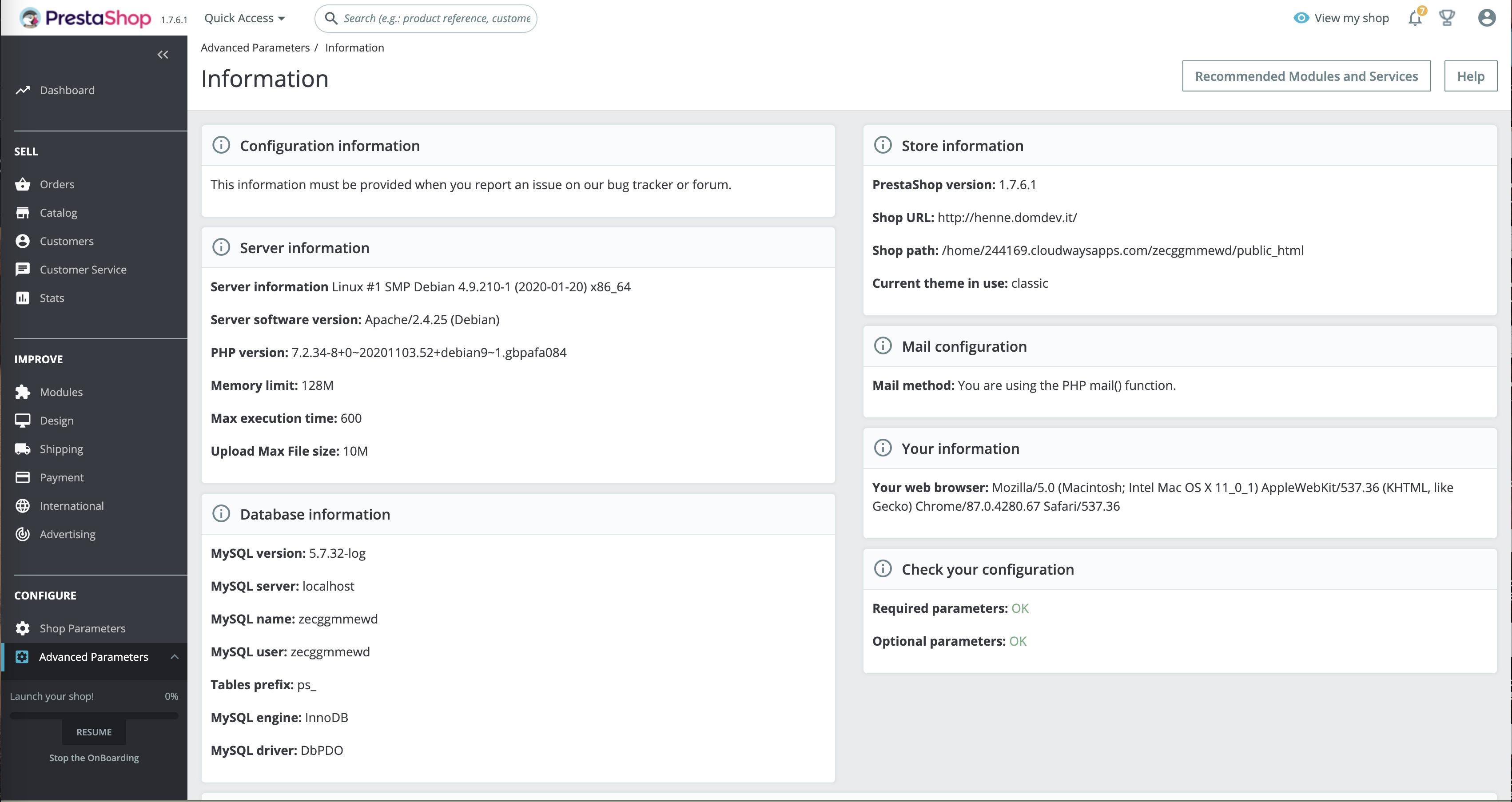Click the Dashboard trend icon

[22, 90]
